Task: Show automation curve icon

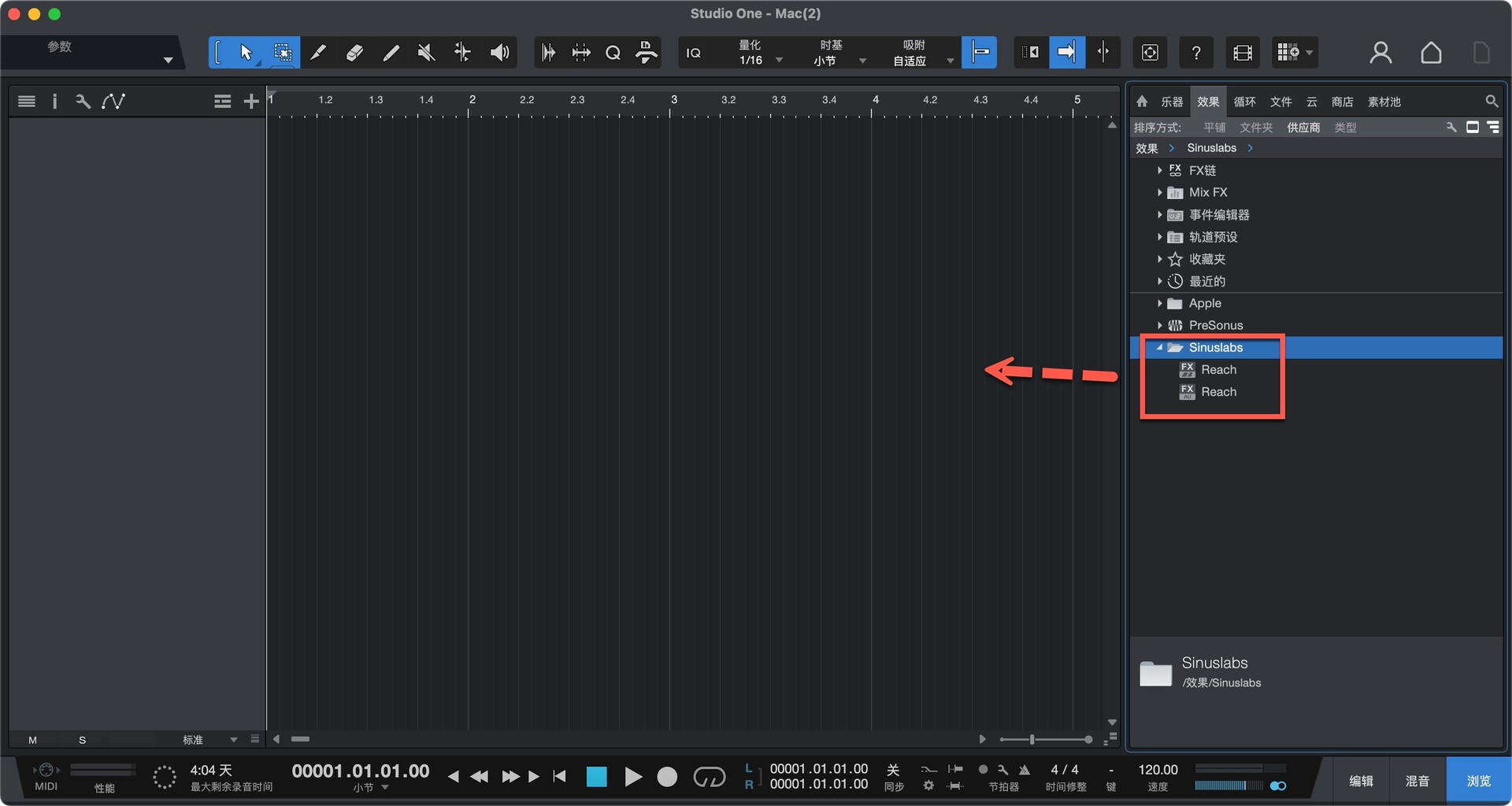Action: coord(113,102)
